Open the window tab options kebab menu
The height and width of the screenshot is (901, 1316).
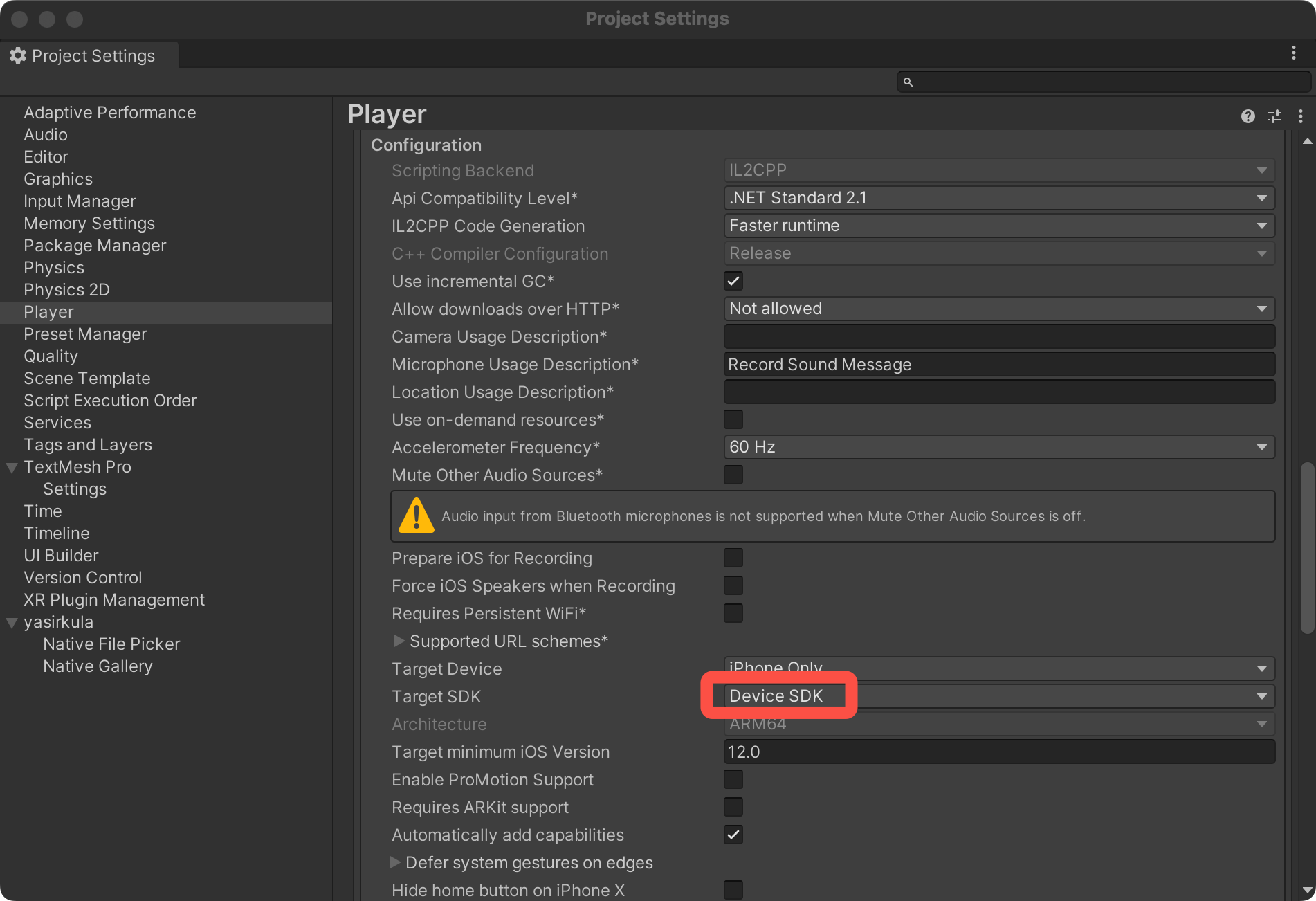(1293, 53)
